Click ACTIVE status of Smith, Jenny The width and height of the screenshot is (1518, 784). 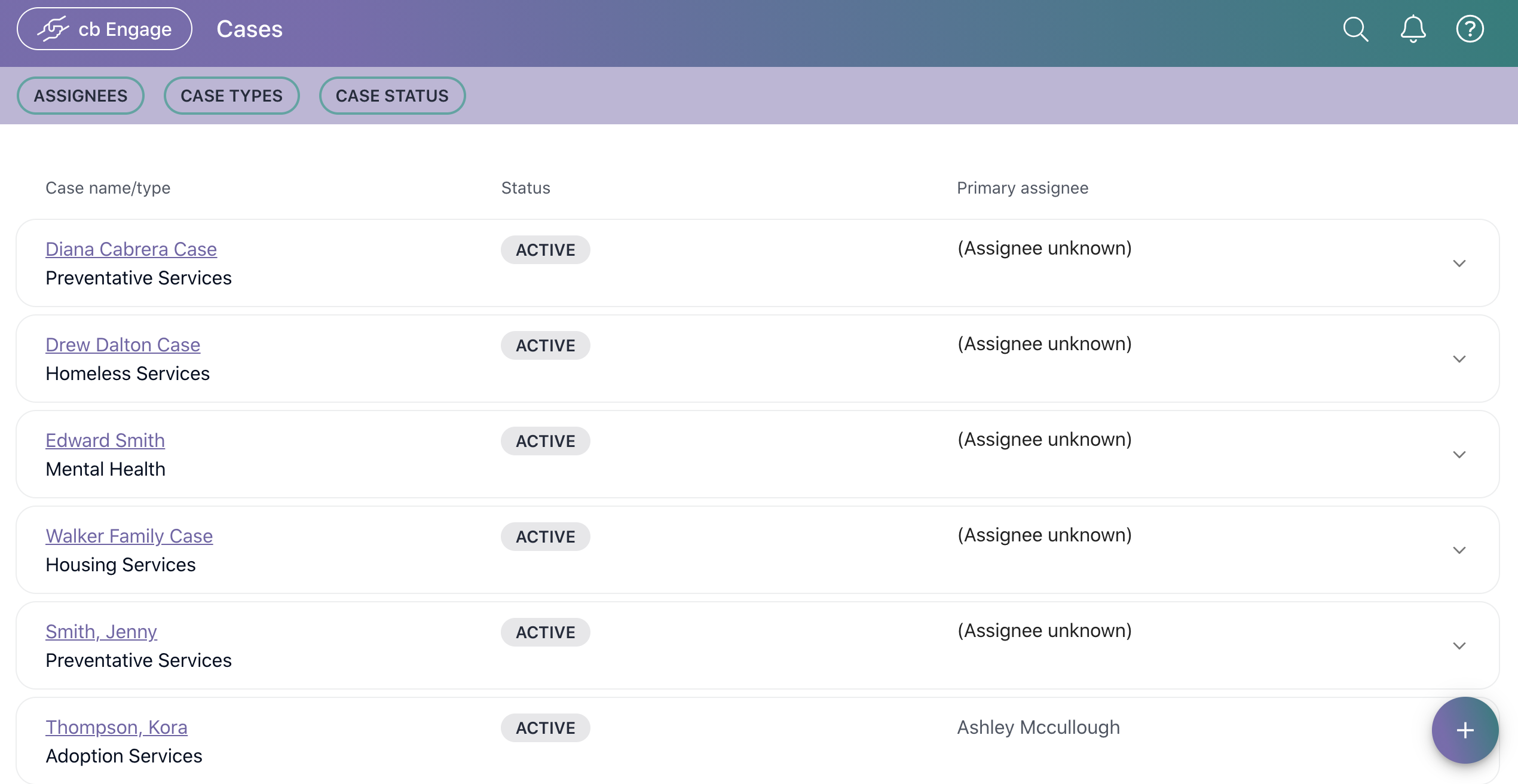pos(546,632)
